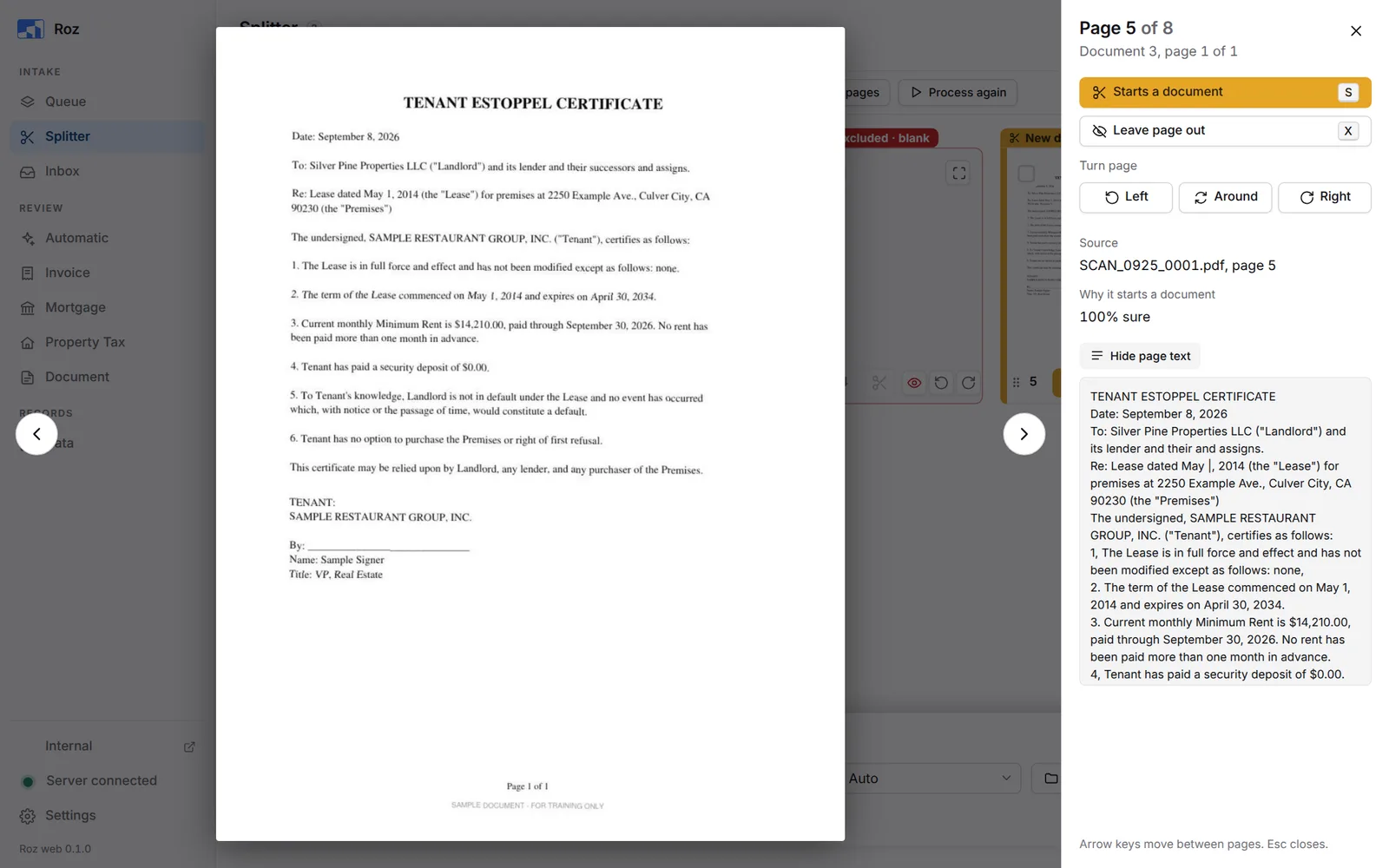
Task: Open Document review in sidebar
Action: point(108,377)
